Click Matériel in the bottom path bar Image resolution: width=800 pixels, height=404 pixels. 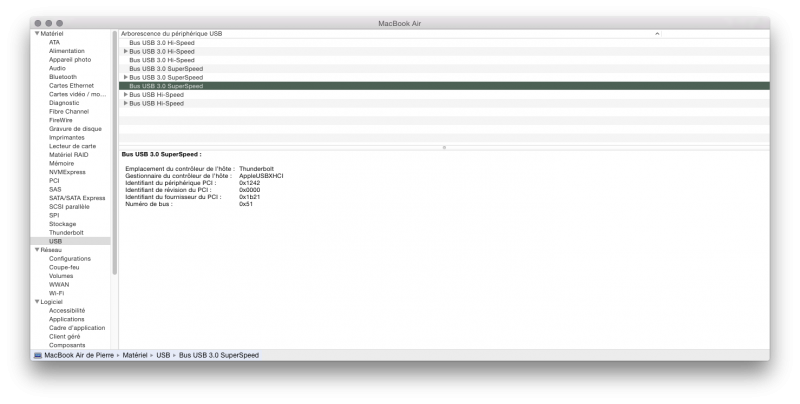coord(135,356)
